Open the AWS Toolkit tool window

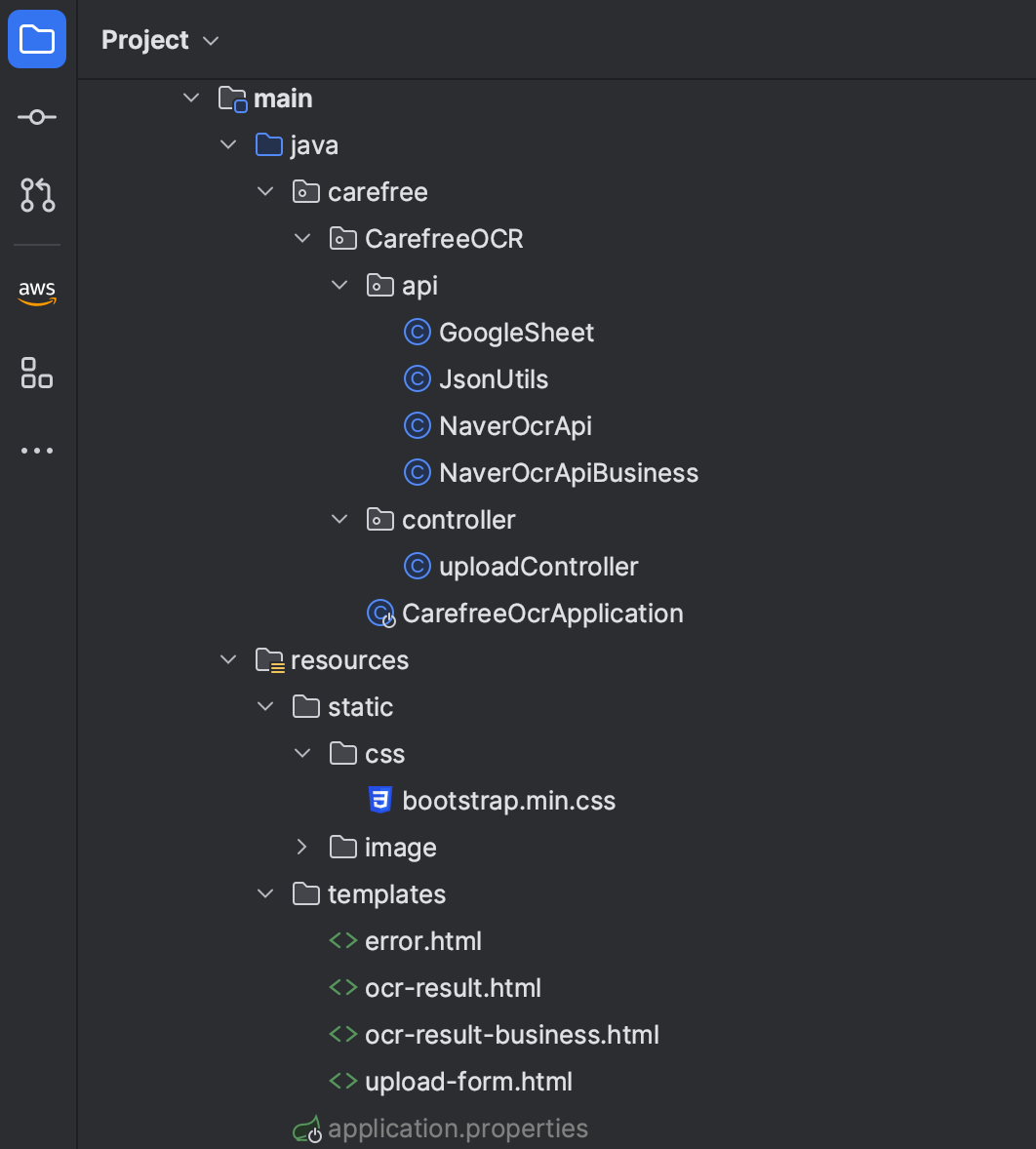[36, 292]
